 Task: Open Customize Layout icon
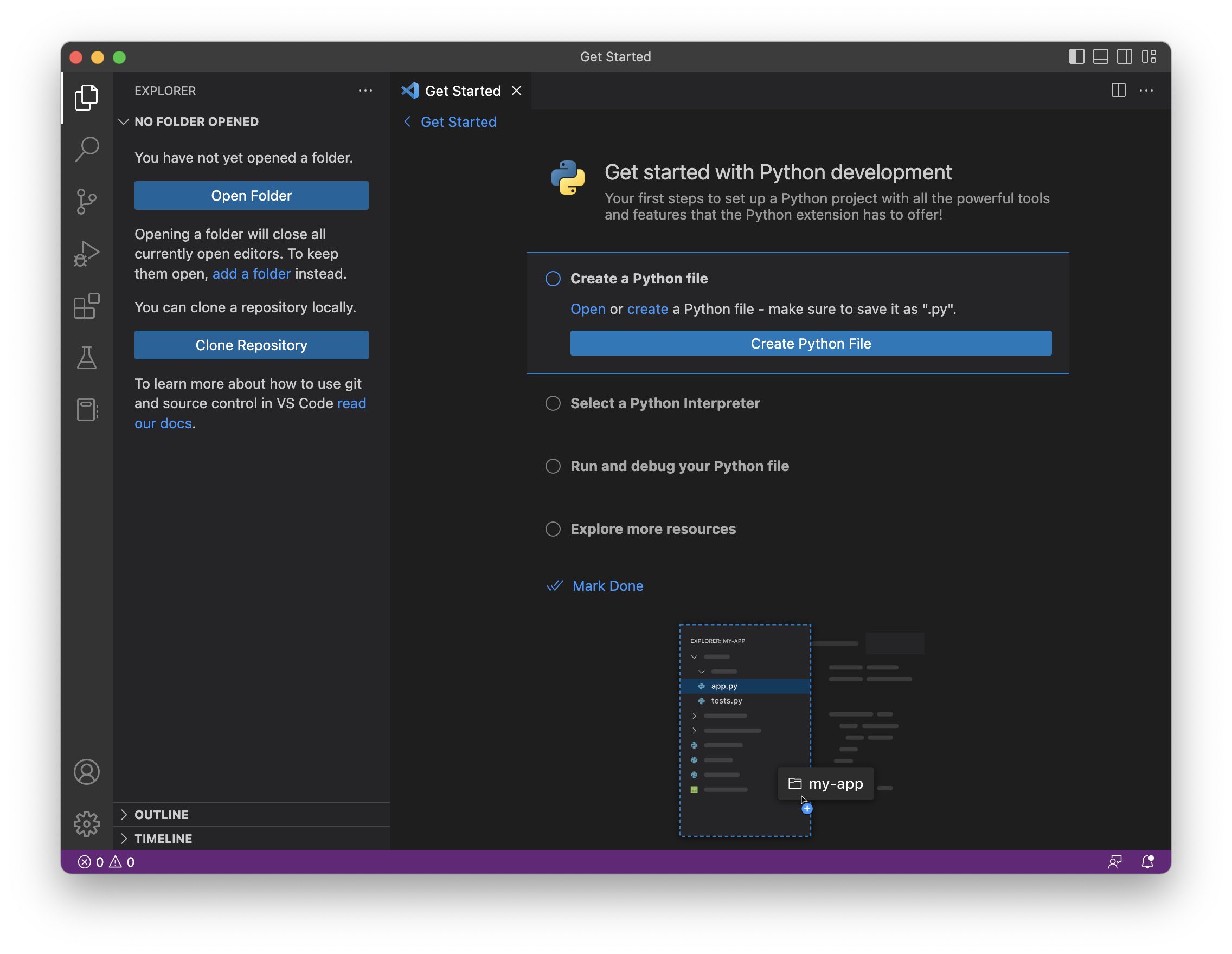(1148, 56)
